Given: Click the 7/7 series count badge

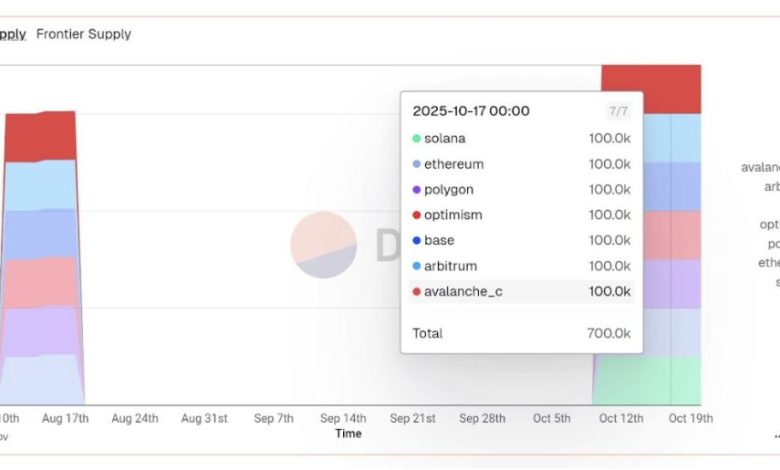Looking at the screenshot, I should 619,111.
